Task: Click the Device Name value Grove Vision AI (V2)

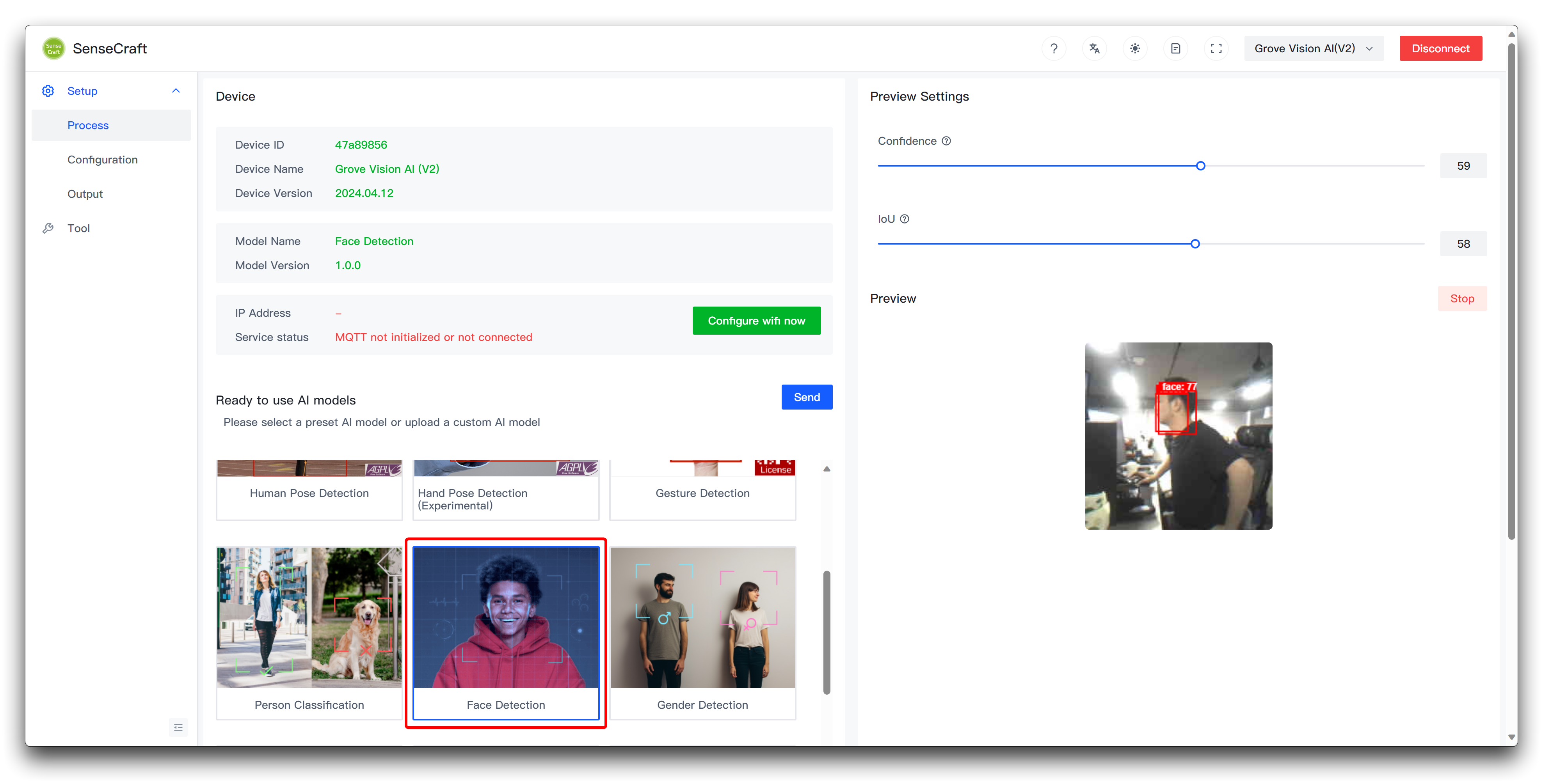Action: 387,169
